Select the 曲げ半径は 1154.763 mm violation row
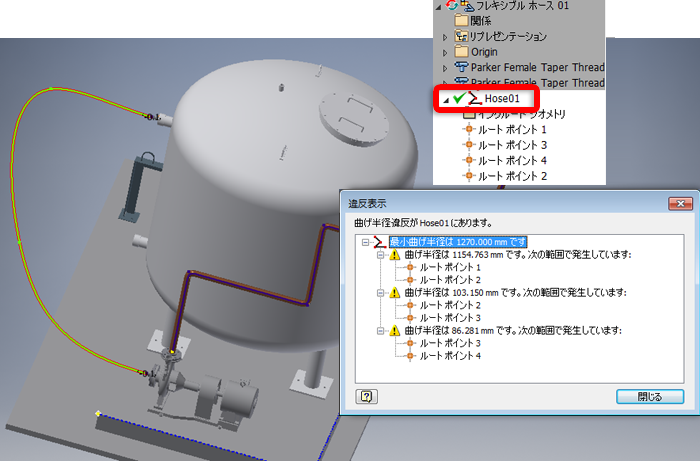 [518, 254]
